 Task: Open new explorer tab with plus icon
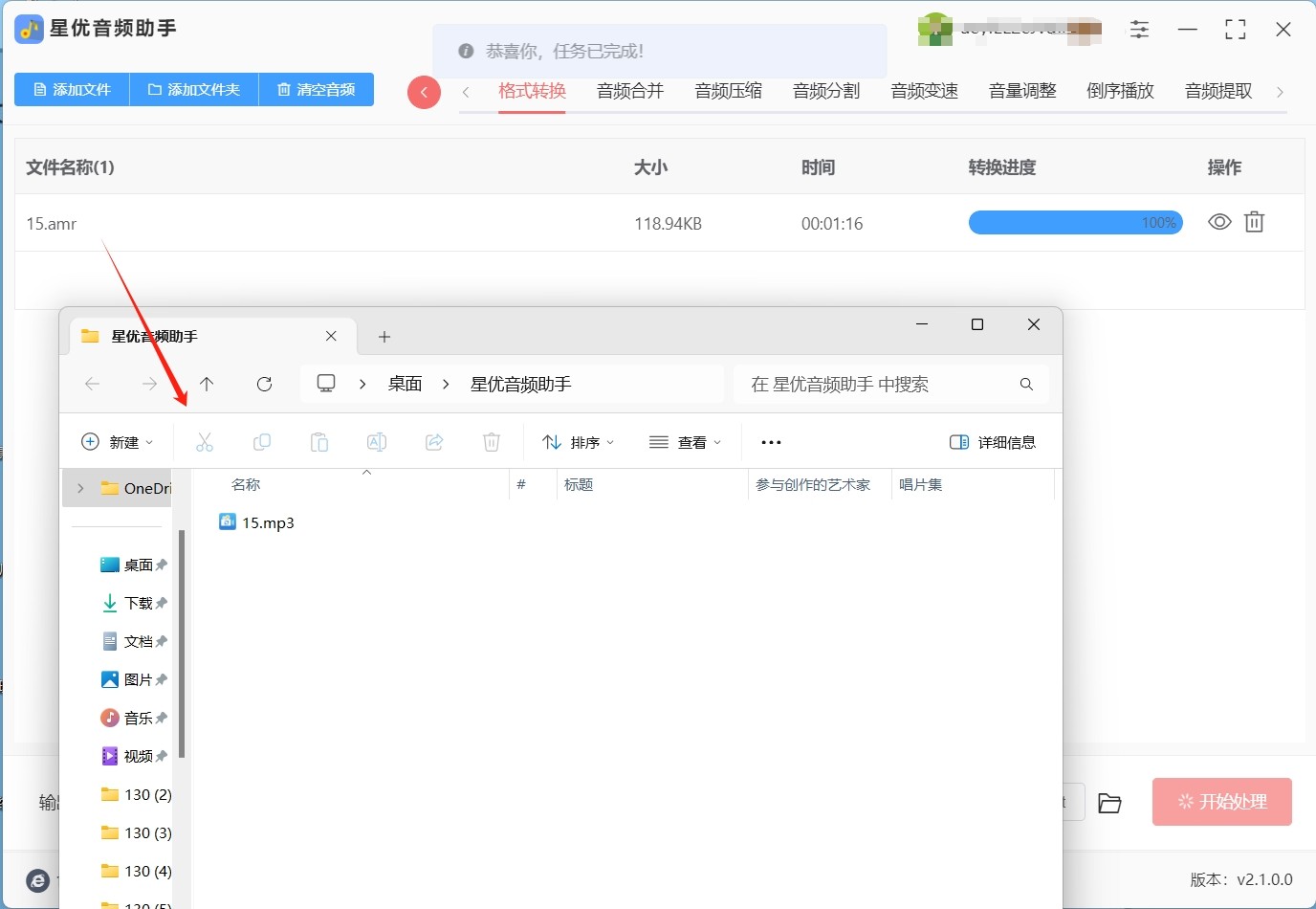[x=384, y=337]
